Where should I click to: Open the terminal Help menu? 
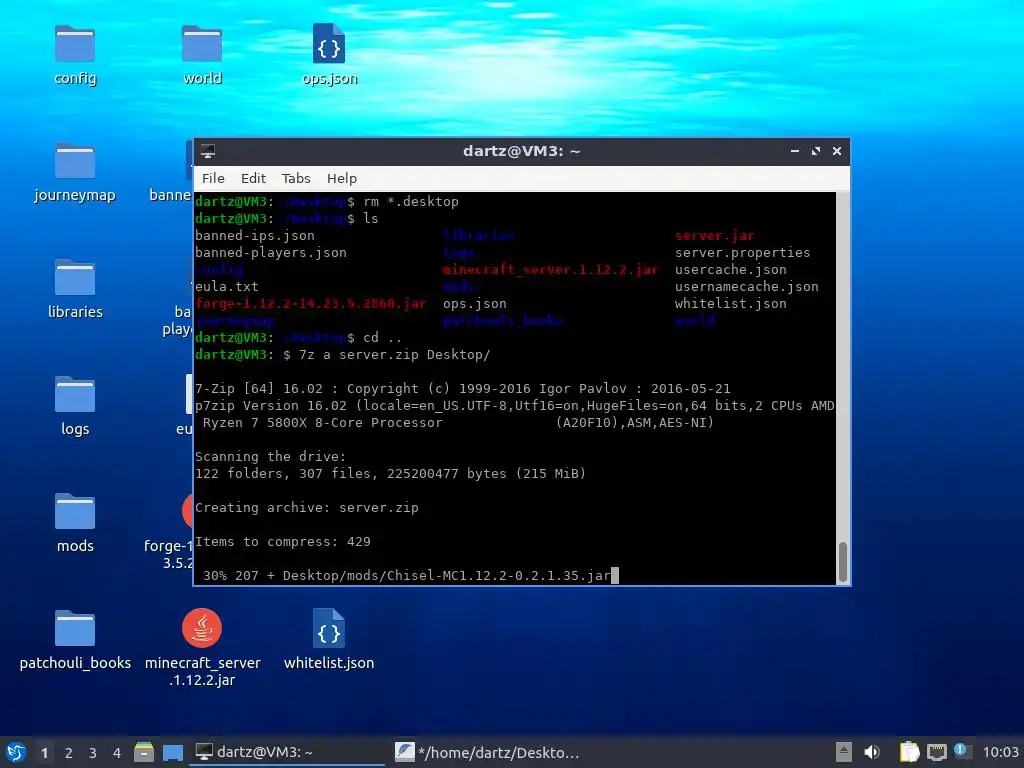coord(342,178)
